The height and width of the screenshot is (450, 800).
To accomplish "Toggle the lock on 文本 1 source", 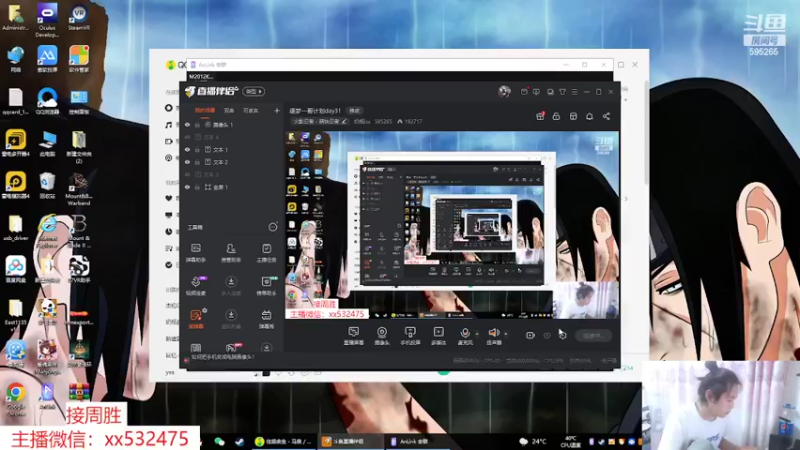I will [197, 150].
